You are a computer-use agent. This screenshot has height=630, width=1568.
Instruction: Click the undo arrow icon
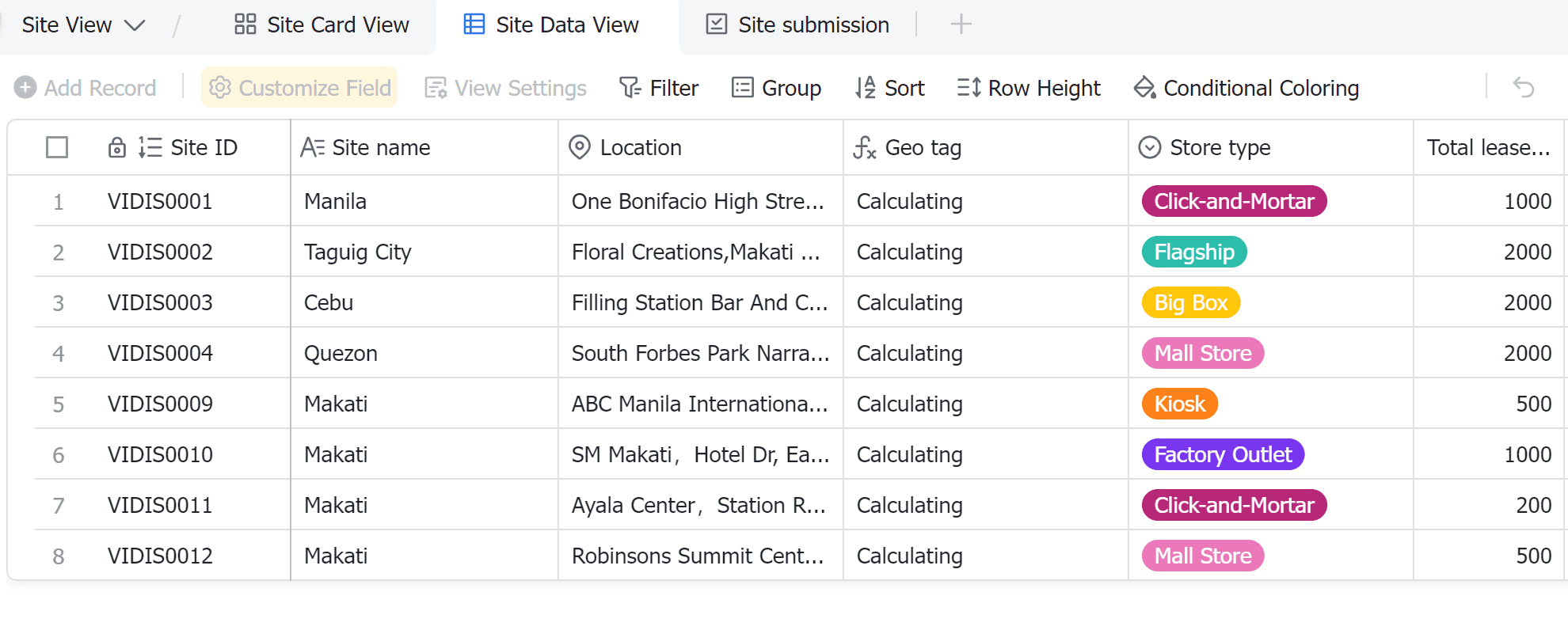(x=1524, y=87)
